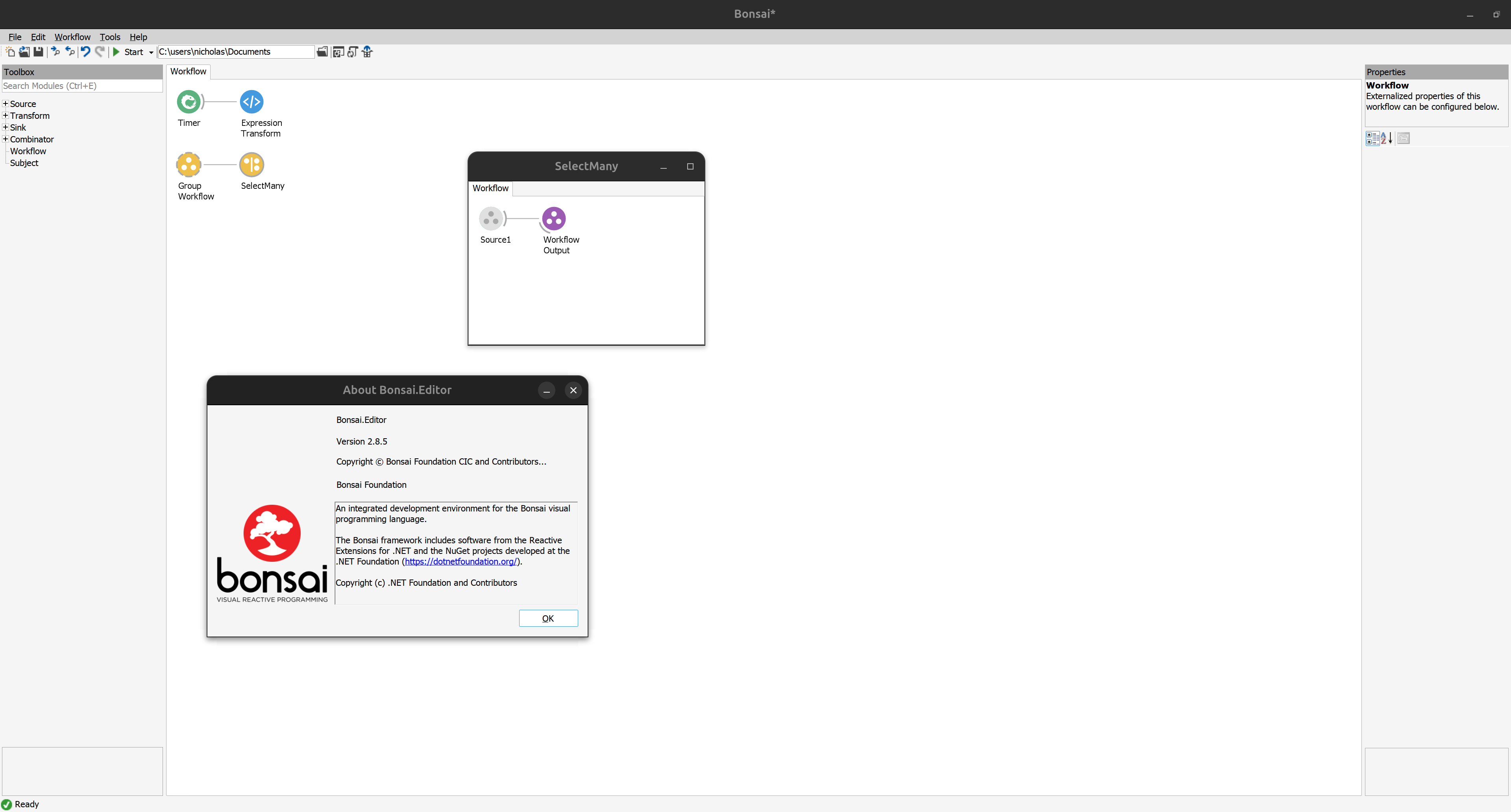Click the backward find arrow icon
Viewport: 1511px width, 812px height.
(70, 52)
